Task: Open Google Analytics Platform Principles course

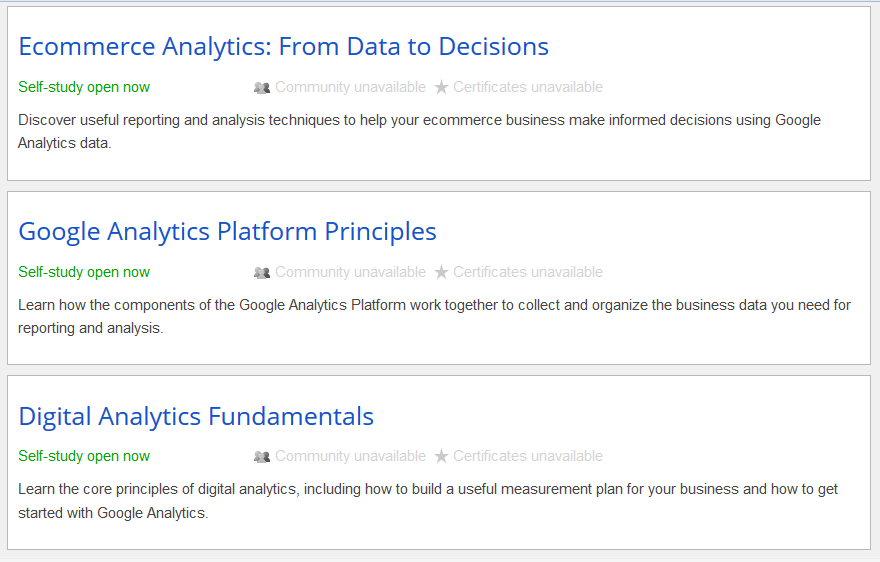Action: 227,232
